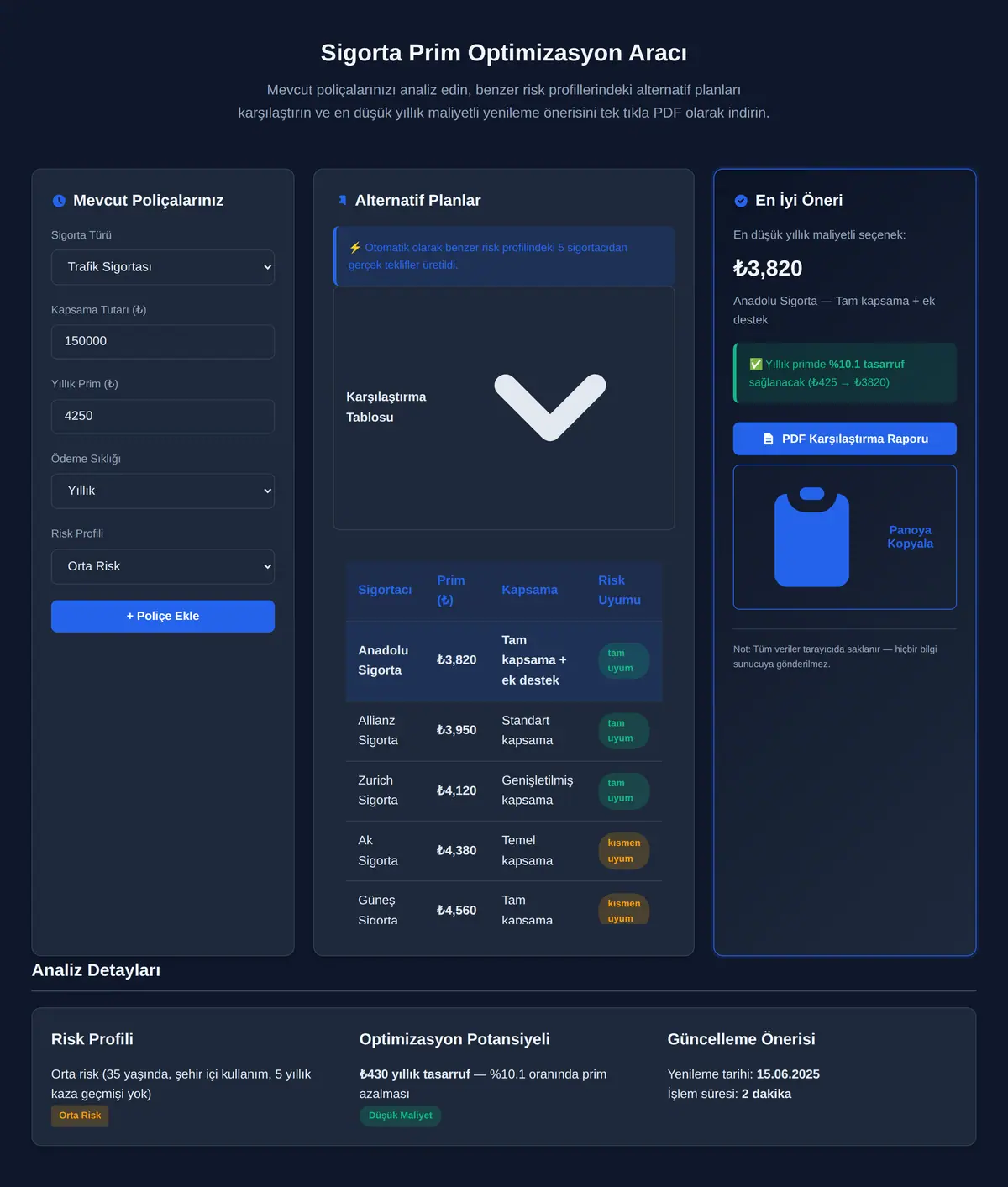Select the Allianz Sigorta row
Viewport: 1008px width, 1187px height.
coord(504,731)
